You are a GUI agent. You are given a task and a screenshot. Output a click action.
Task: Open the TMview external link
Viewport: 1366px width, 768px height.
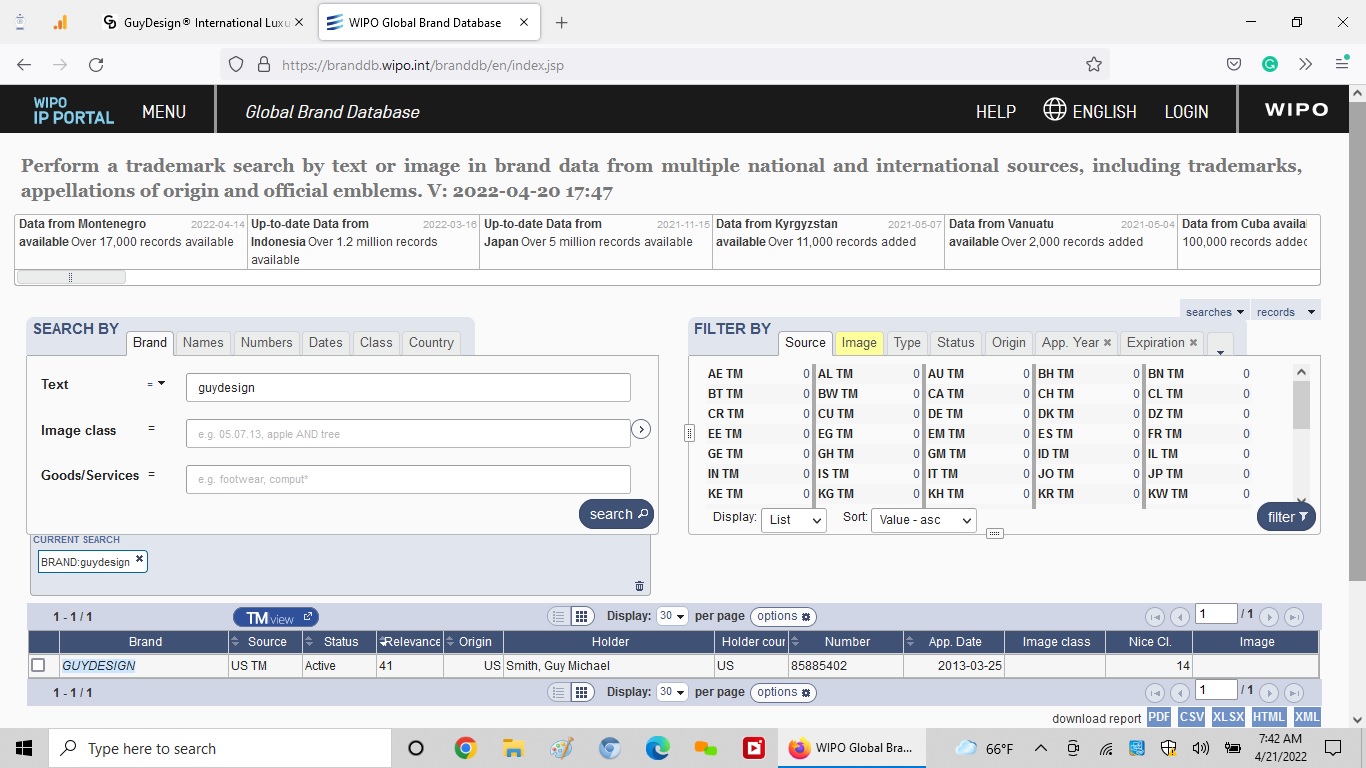(276, 617)
